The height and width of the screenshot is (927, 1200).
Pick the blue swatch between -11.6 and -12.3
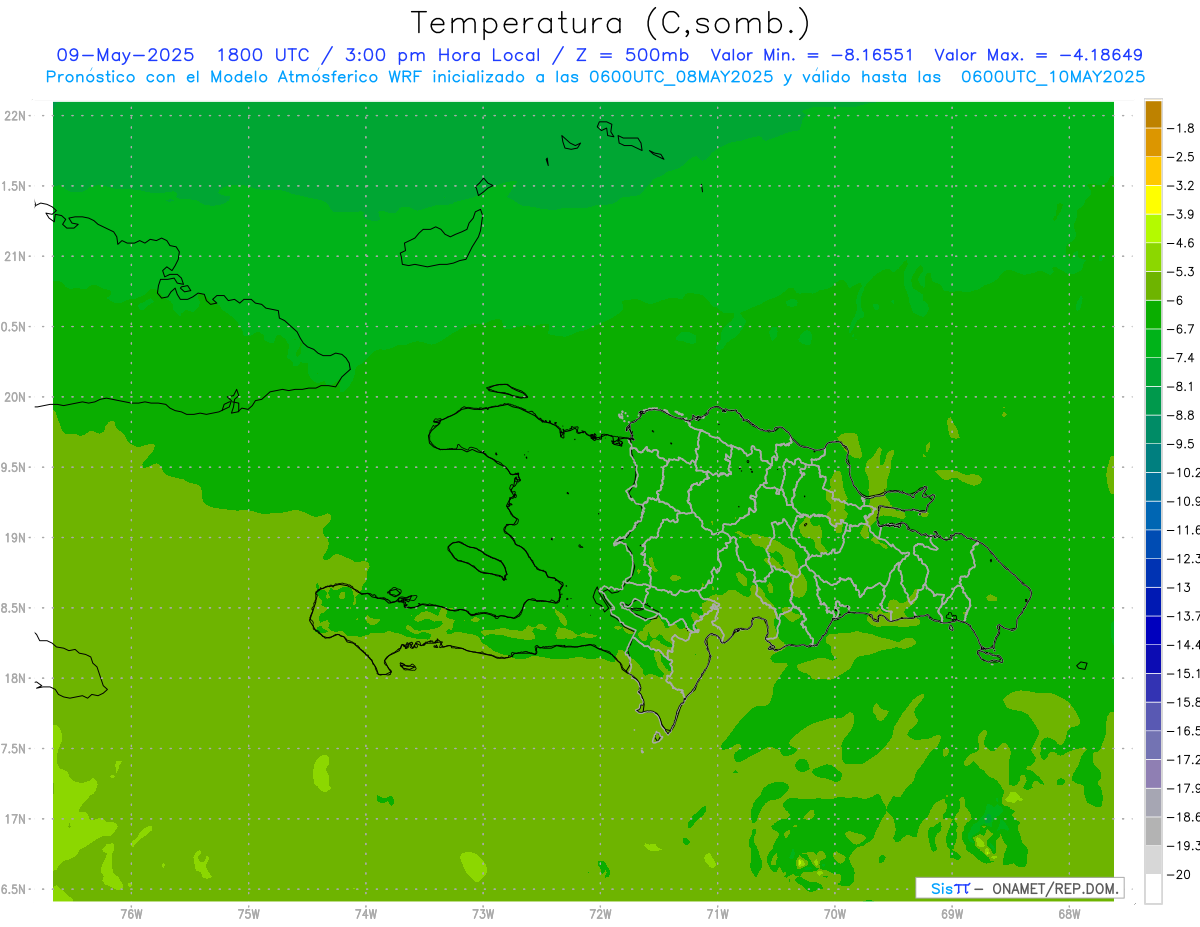[1153, 545]
